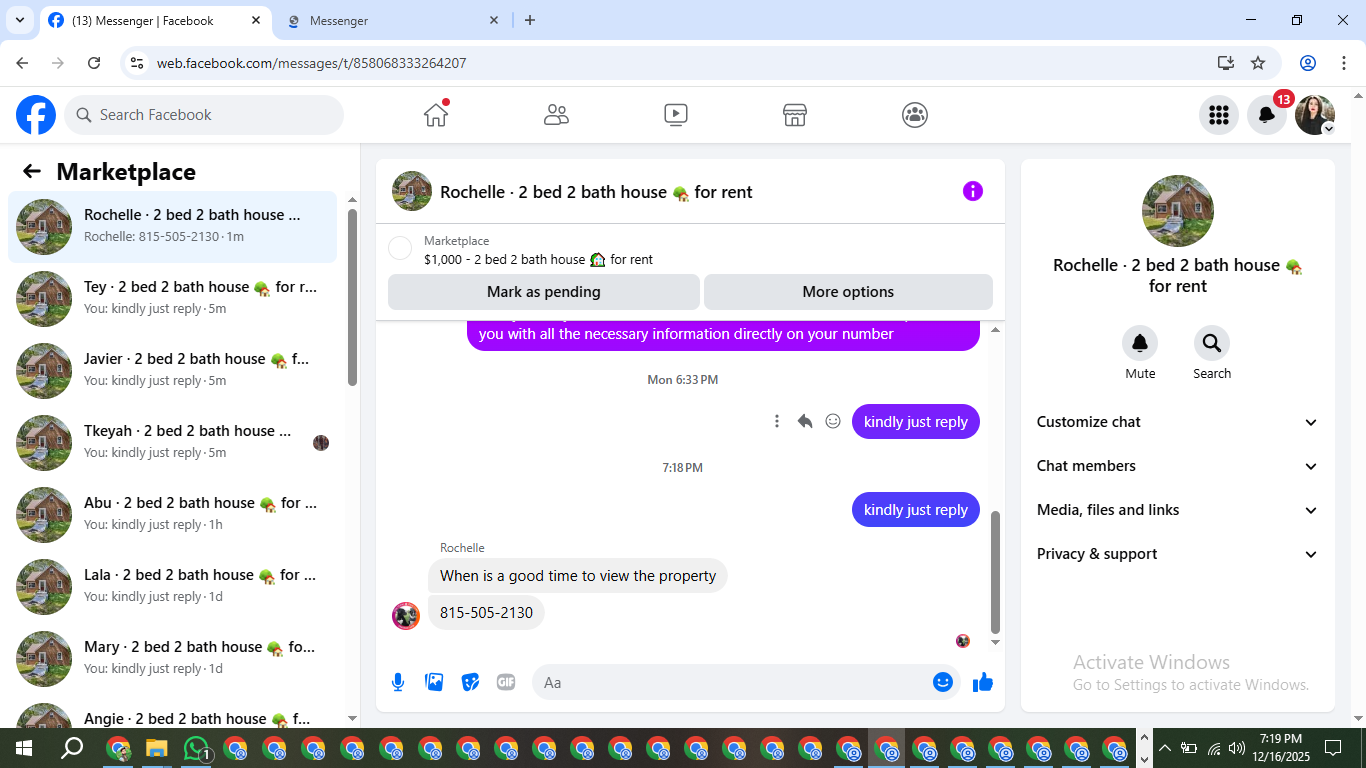Focus the Aa message input box
The image size is (1366, 768).
coord(746,682)
